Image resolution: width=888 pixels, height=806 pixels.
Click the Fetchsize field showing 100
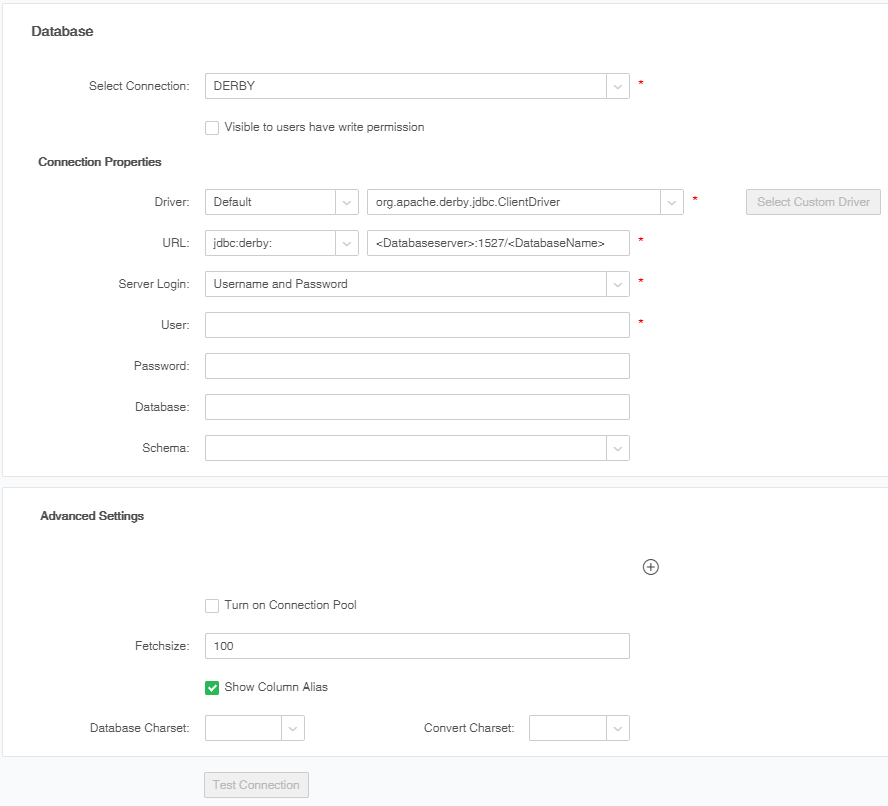click(x=417, y=646)
